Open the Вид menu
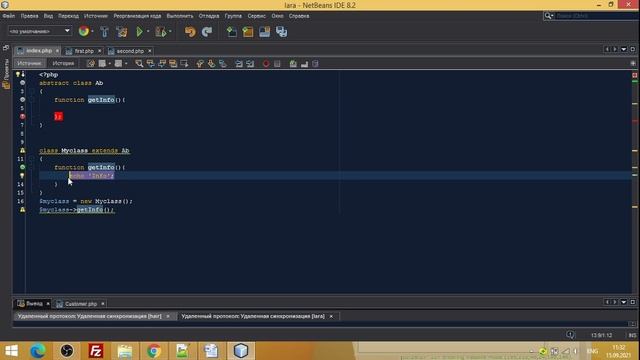 click(48, 16)
